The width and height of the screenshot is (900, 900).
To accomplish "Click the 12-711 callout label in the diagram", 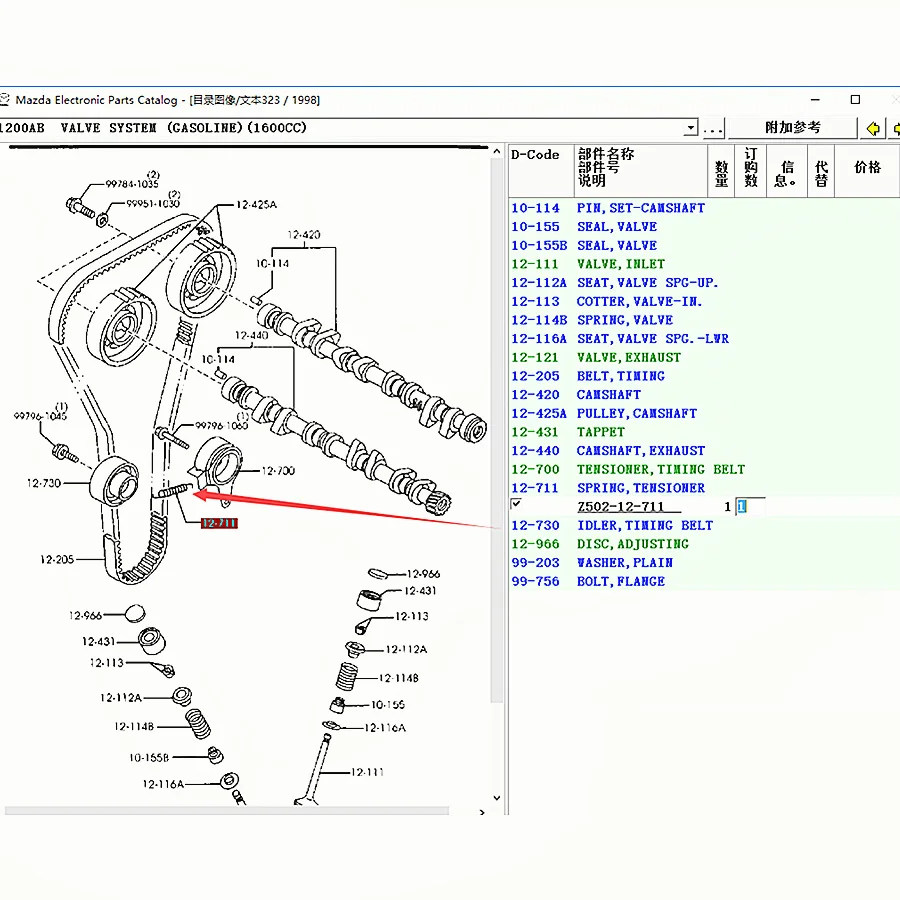I will click(x=219, y=523).
